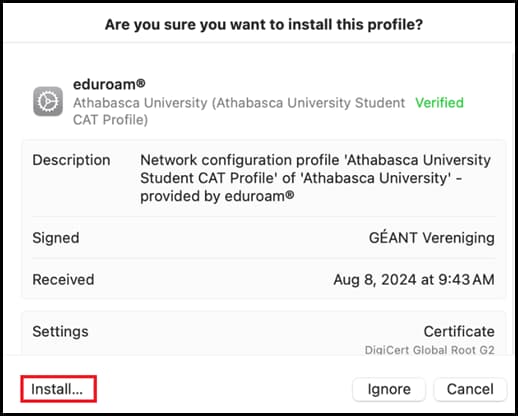Click the network configuration description text
518x416 pixels.
(x=315, y=178)
